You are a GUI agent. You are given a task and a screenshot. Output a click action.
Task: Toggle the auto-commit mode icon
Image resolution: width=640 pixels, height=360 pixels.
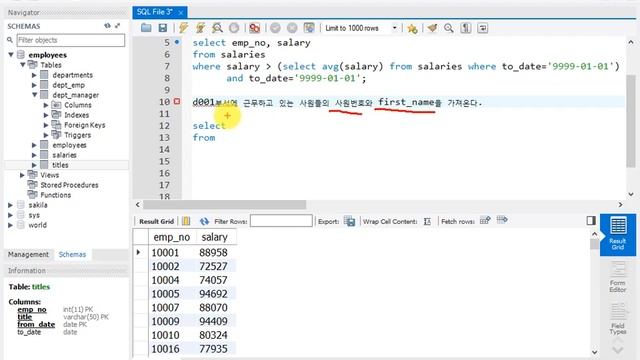click(x=309, y=28)
